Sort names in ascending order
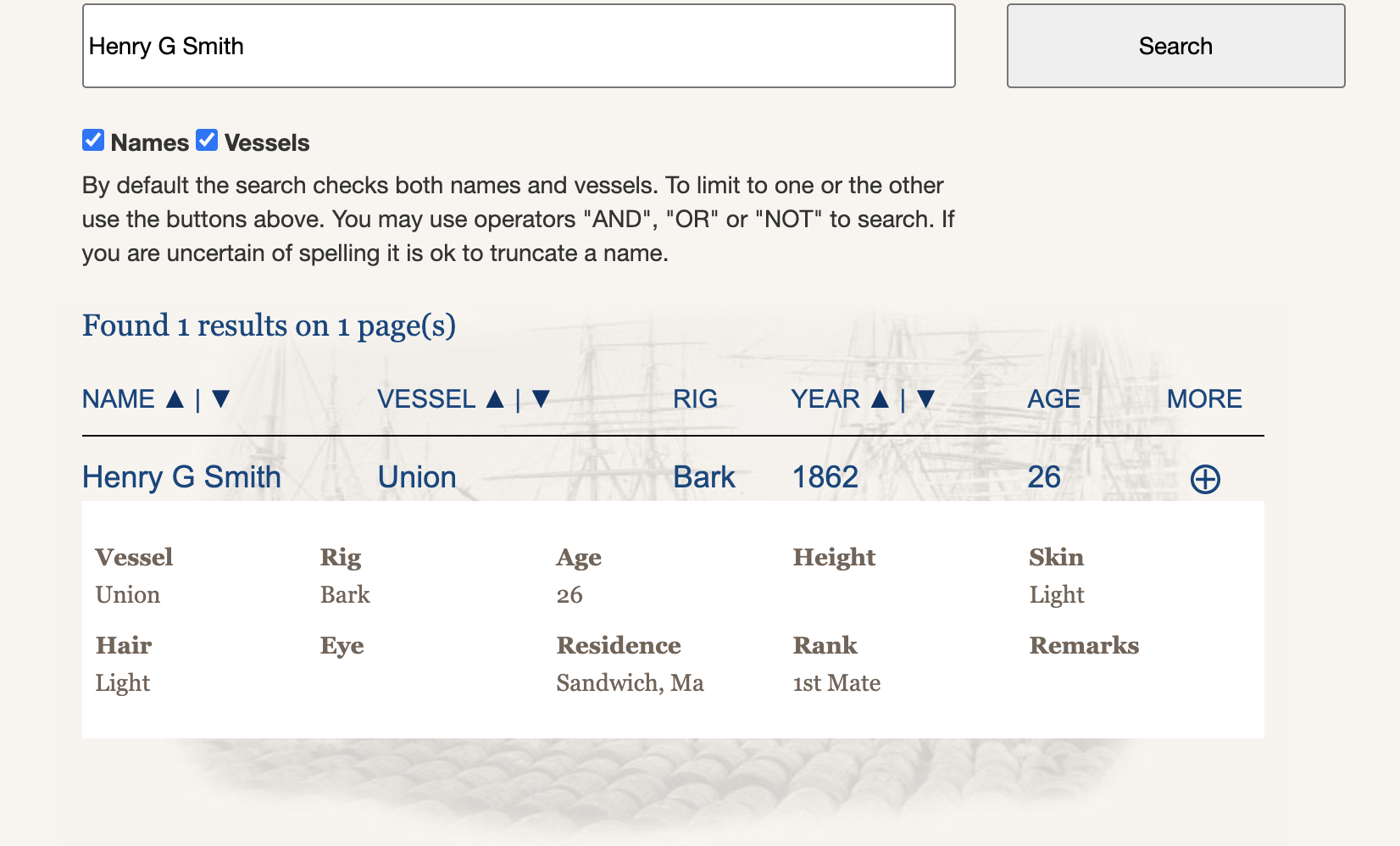1400x846 pixels. click(175, 398)
